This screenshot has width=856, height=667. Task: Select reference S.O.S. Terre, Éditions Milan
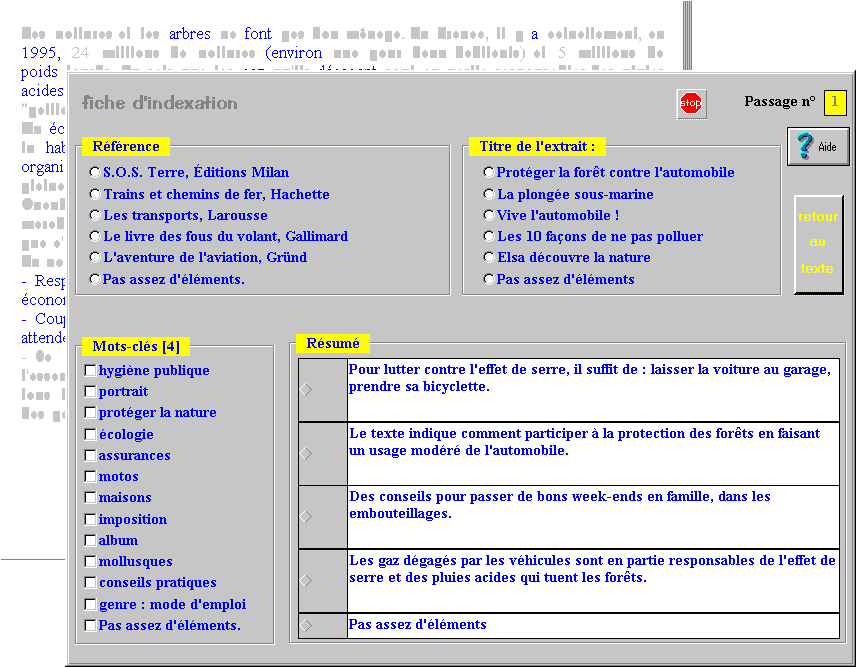point(95,173)
